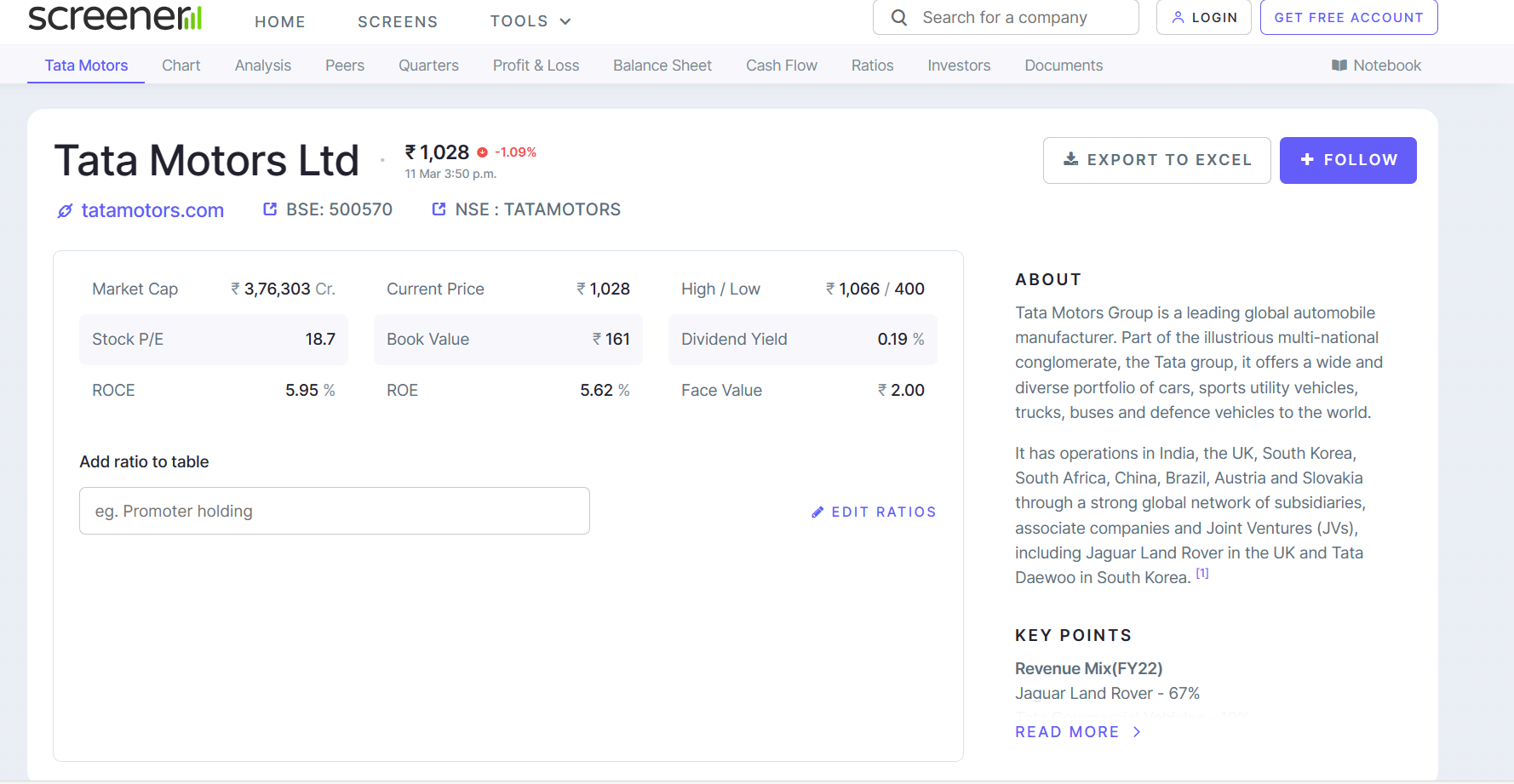Click the Export to Excel button
Screen dimensions: 1514x784
coord(1157,160)
